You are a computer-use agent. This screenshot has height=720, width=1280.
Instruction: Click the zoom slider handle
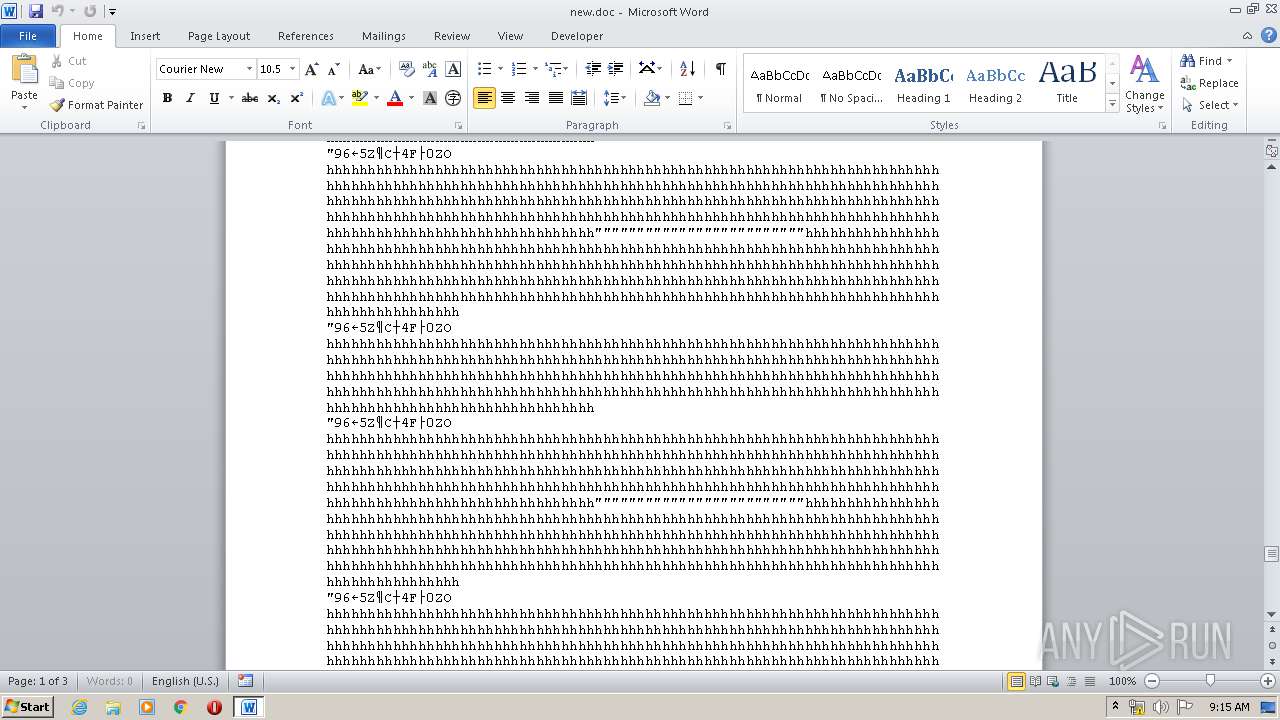pos(1210,681)
